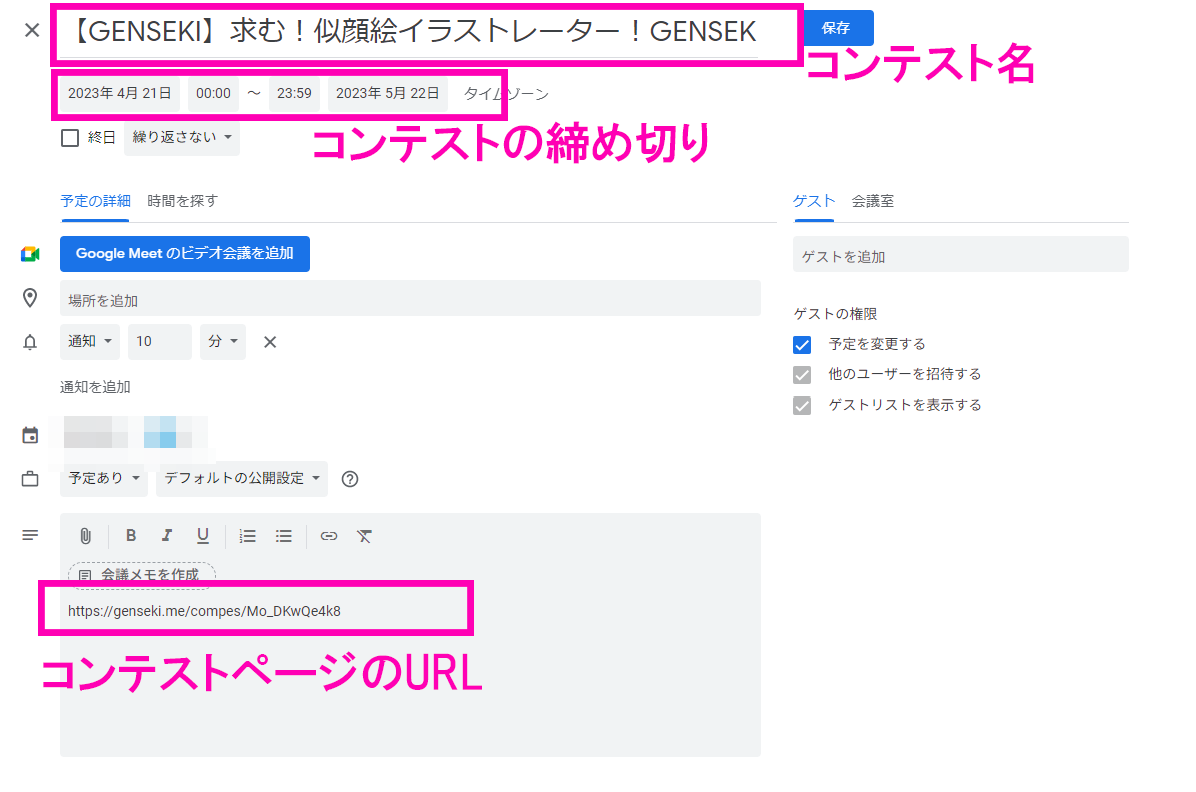Edit the notification minutes value 10

(x=159, y=341)
